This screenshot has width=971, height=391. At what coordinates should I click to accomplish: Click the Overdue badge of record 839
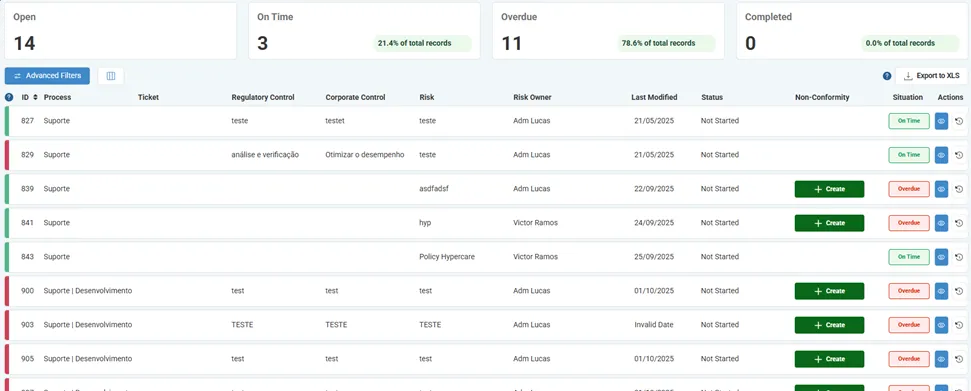pyautogui.click(x=909, y=189)
